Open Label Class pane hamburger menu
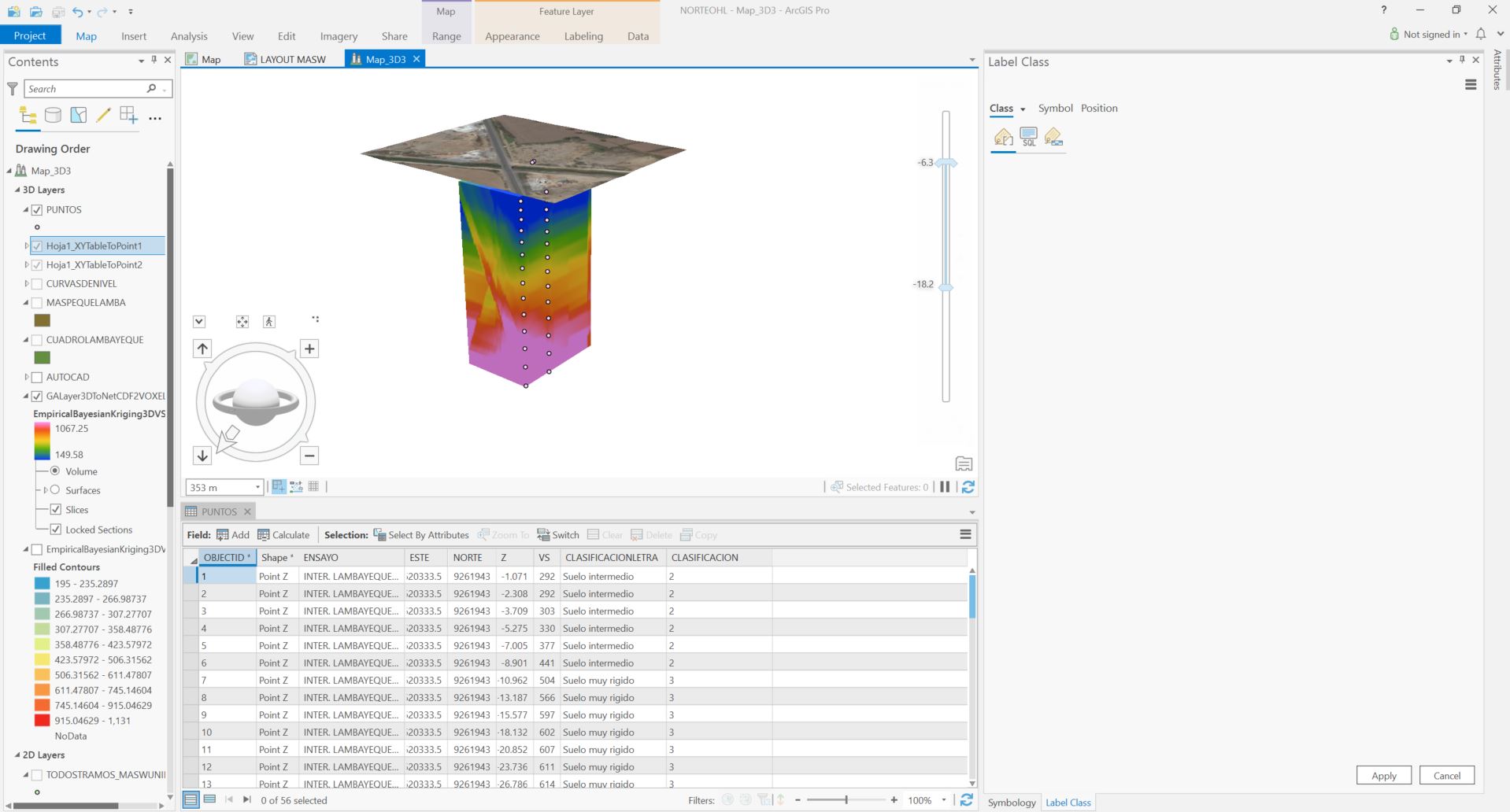The width and height of the screenshot is (1510, 812). click(x=1471, y=85)
